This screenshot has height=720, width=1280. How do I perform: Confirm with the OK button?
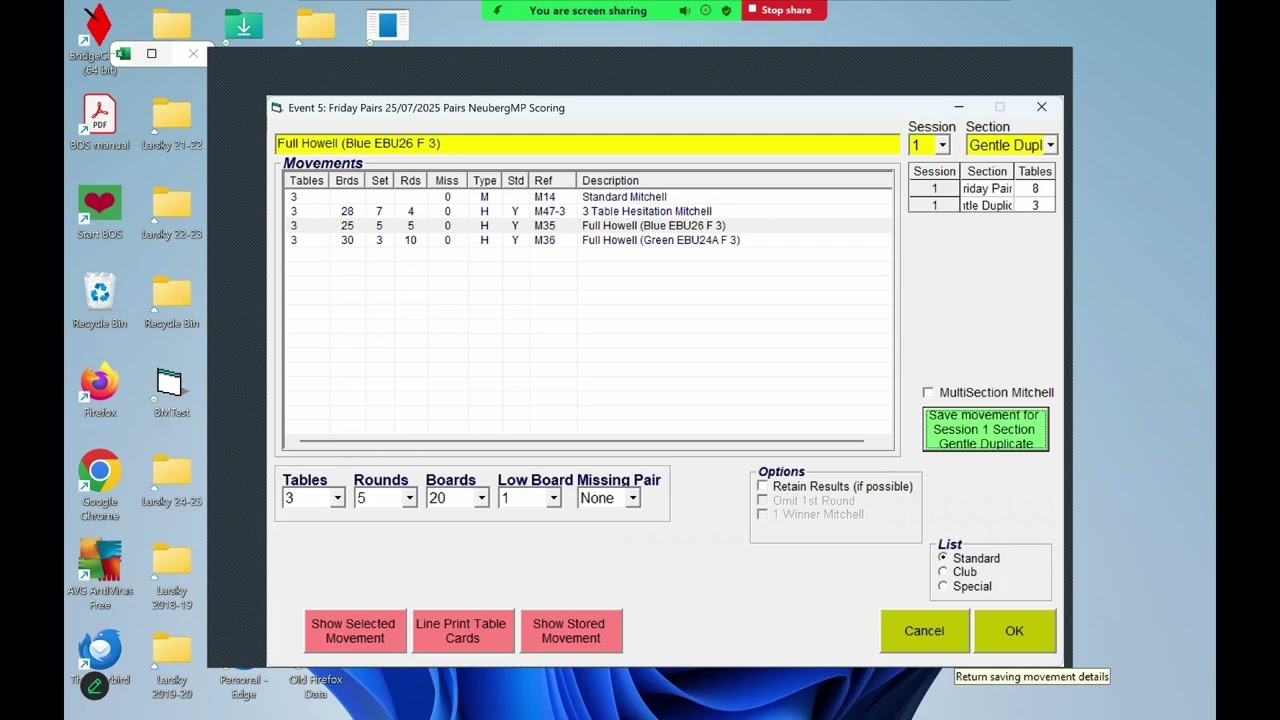coord(1014,631)
